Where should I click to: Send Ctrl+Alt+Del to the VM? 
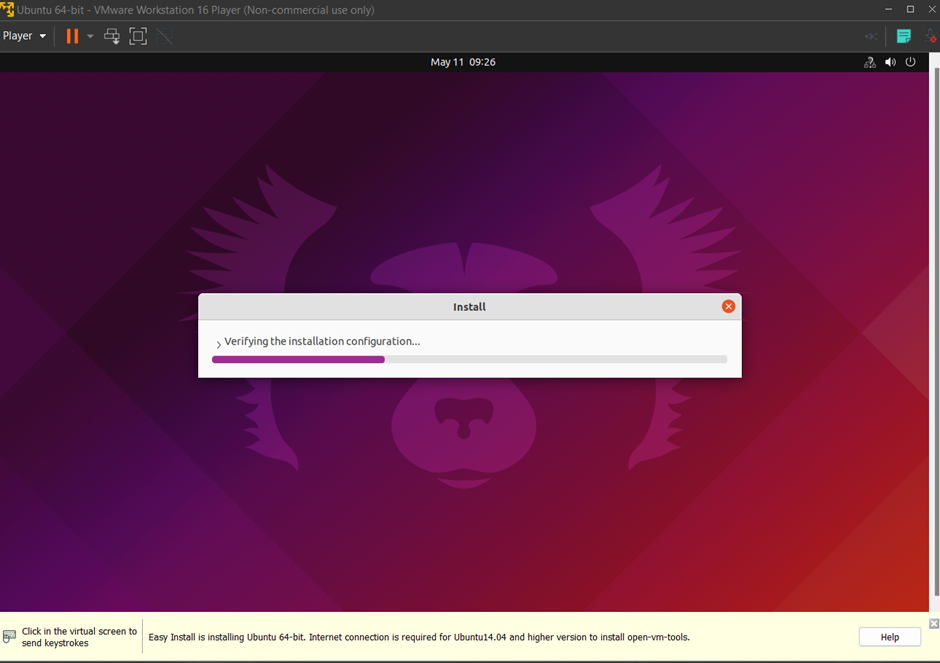pyautogui.click(x=112, y=36)
